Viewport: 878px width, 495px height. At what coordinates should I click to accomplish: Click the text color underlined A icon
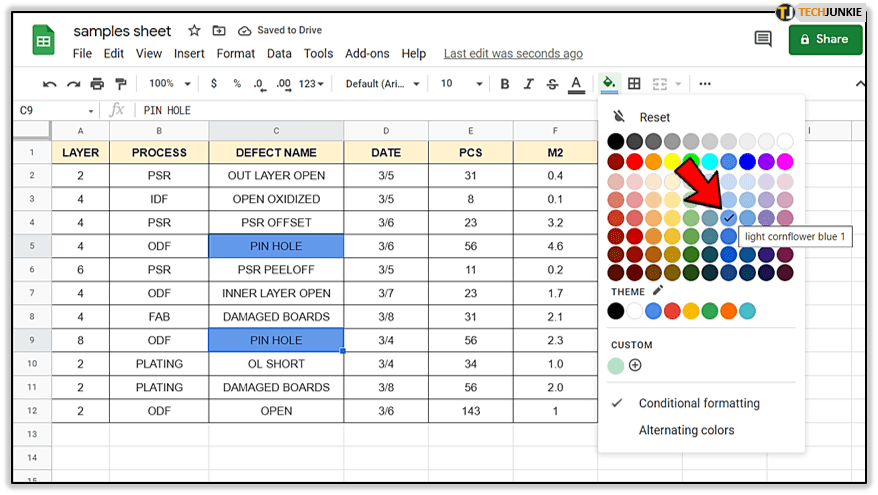(x=576, y=84)
